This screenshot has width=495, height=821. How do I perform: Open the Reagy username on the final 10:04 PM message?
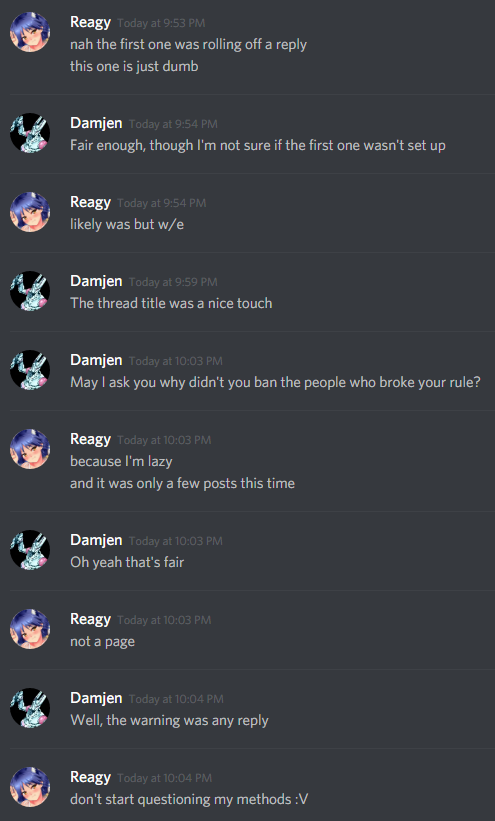(x=91, y=778)
